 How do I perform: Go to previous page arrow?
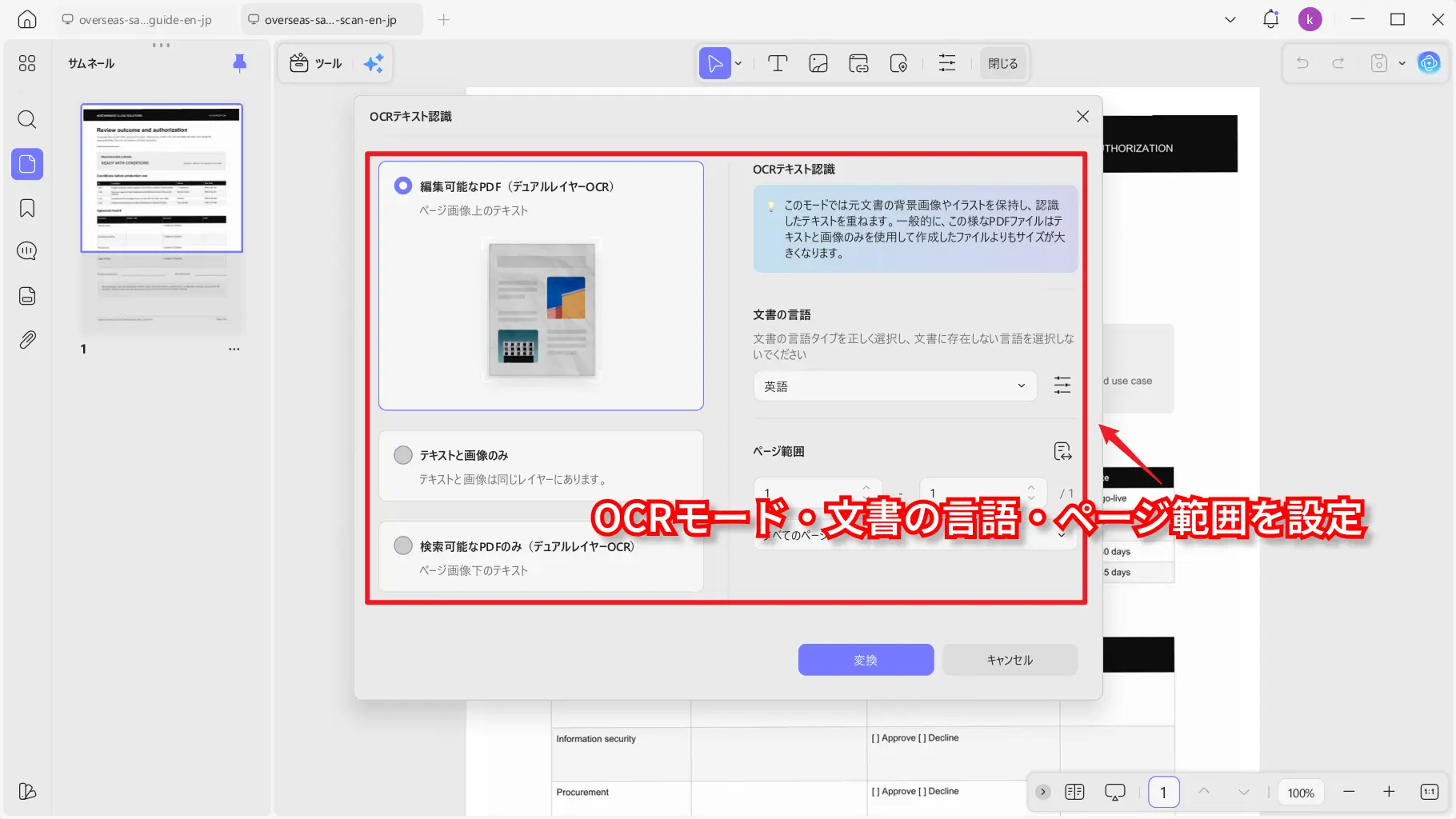click(x=1204, y=792)
